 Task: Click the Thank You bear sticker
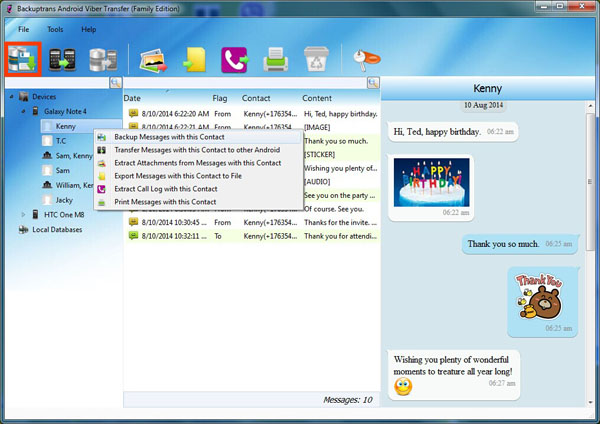pos(540,296)
